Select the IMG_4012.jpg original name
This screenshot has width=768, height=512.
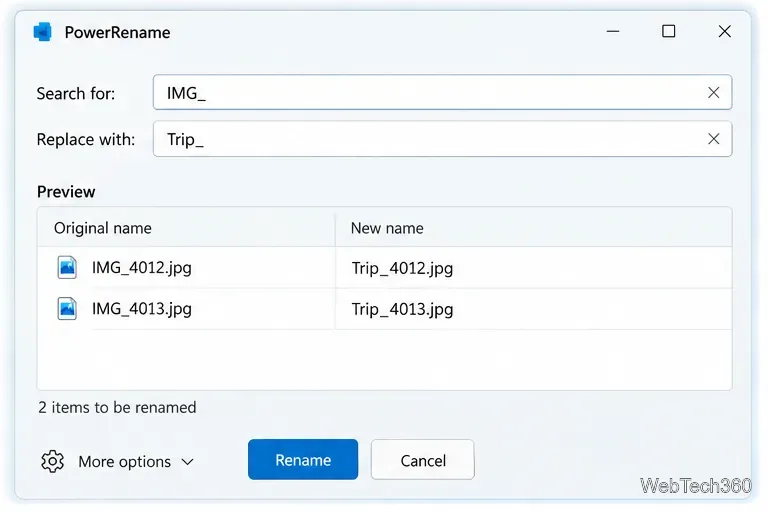(142, 268)
